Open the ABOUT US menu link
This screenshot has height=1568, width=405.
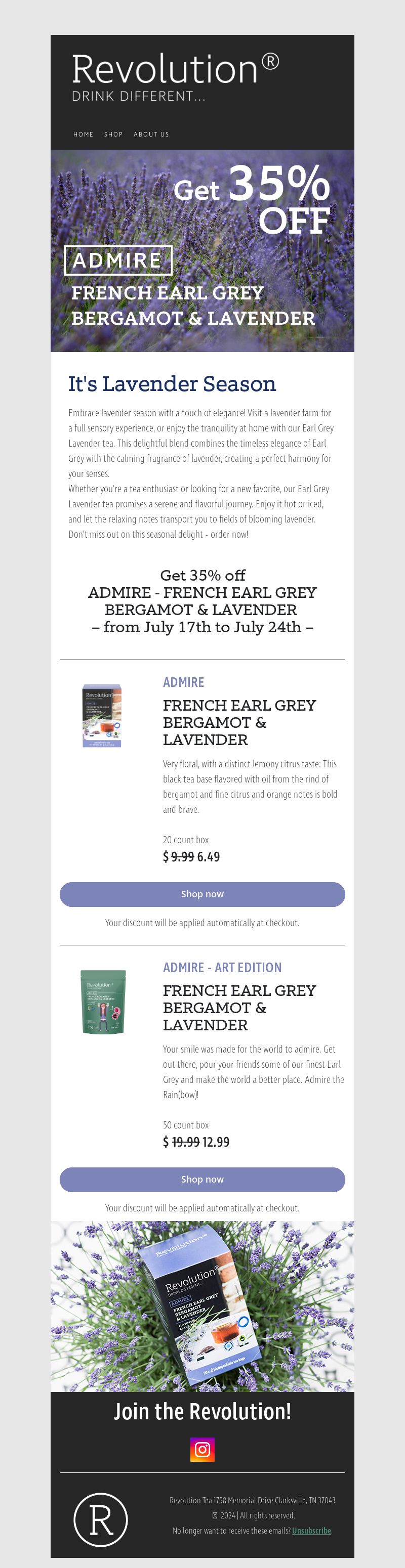151,135
